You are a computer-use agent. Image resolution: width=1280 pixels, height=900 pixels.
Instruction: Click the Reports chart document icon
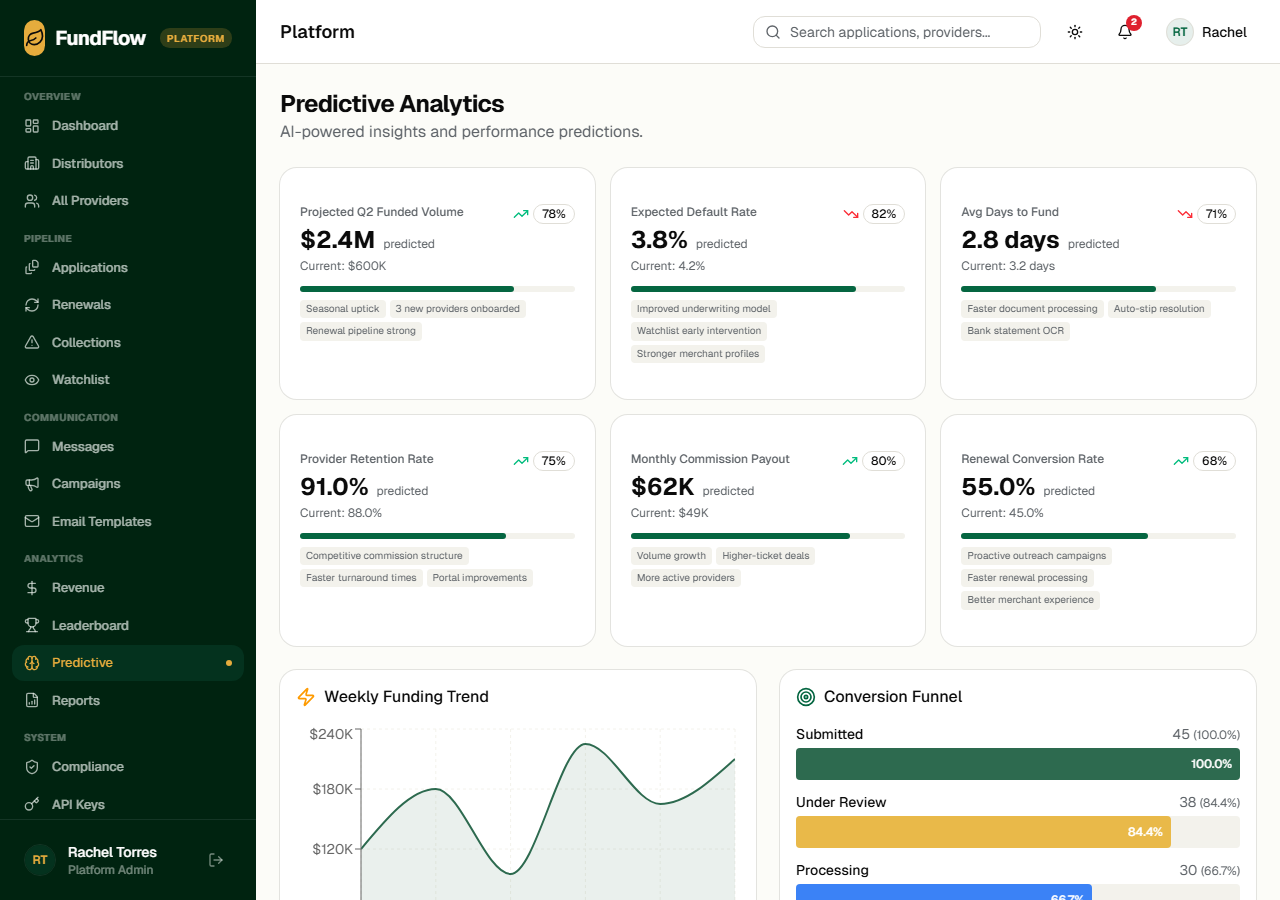32,700
